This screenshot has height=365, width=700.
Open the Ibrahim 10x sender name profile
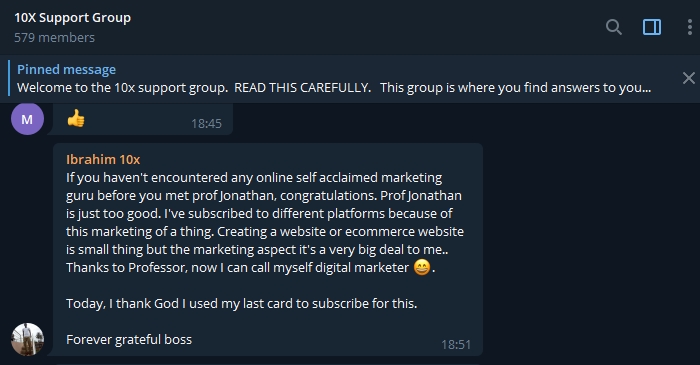click(103, 159)
